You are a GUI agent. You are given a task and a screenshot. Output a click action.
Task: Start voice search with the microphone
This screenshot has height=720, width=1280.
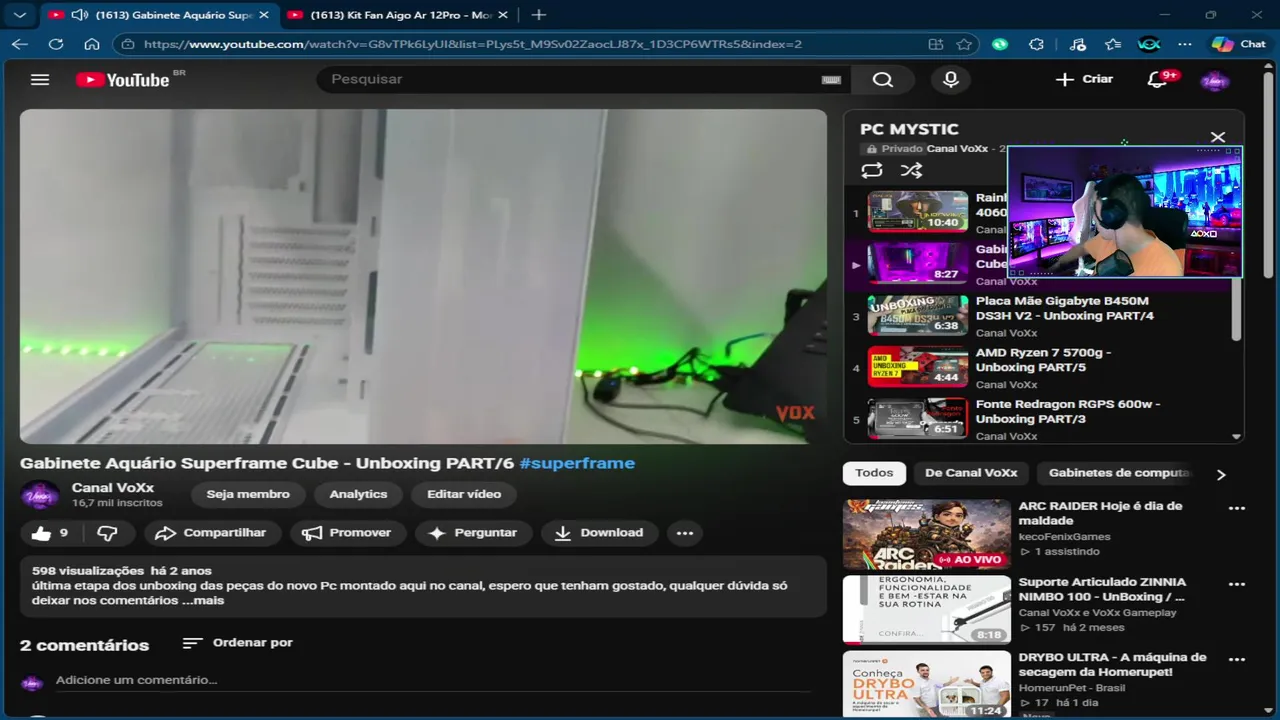(951, 80)
